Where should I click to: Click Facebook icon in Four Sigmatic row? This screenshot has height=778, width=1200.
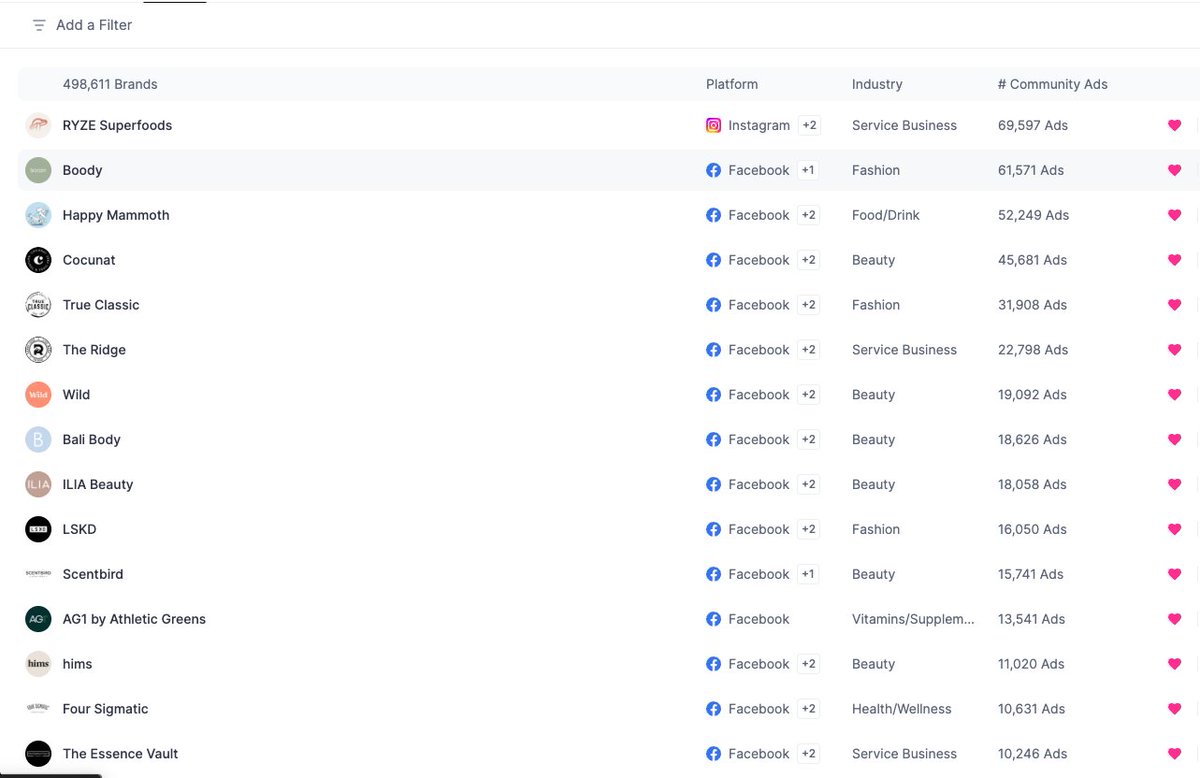click(x=713, y=709)
